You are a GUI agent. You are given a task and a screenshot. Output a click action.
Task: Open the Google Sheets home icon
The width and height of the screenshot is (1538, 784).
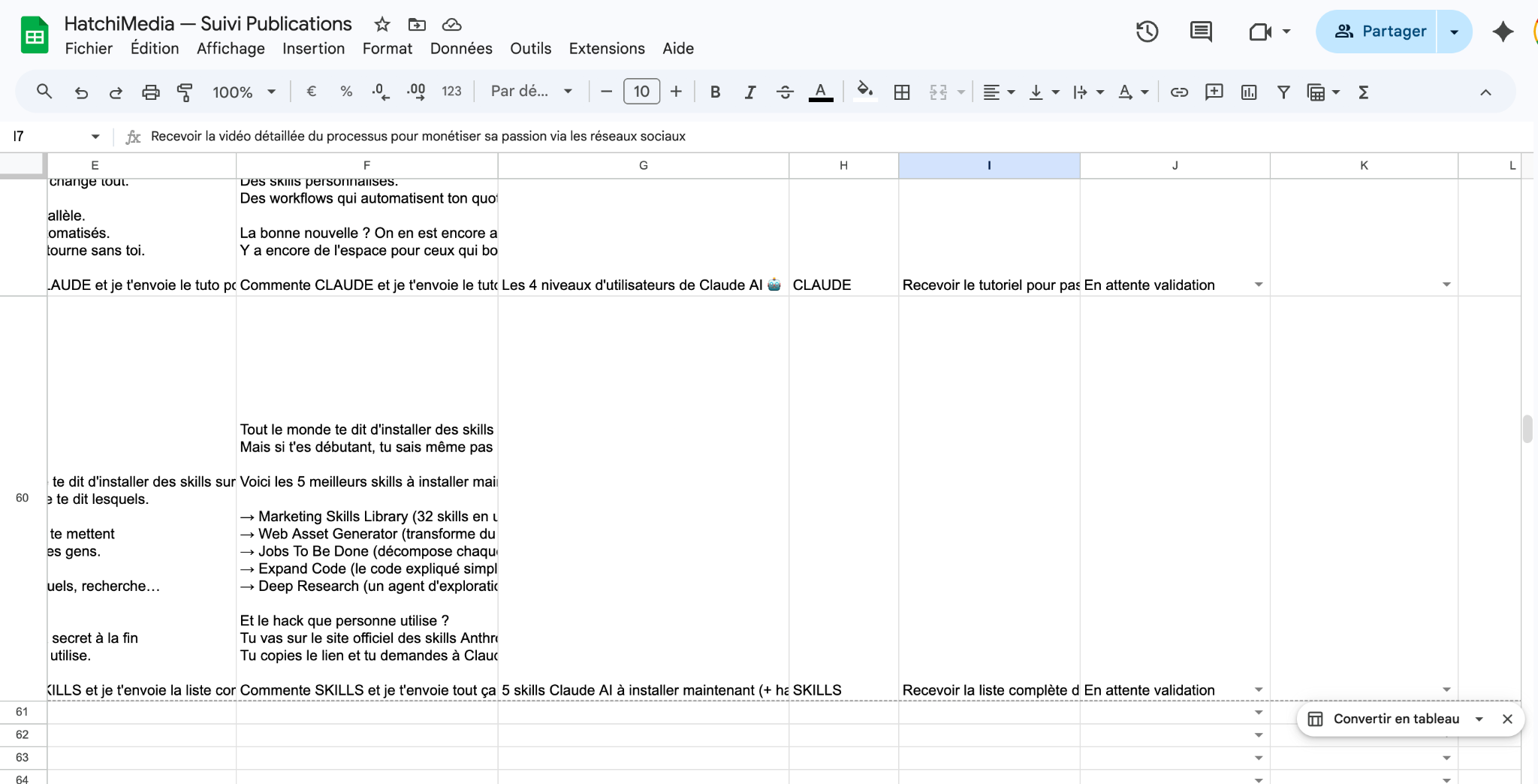click(x=34, y=35)
